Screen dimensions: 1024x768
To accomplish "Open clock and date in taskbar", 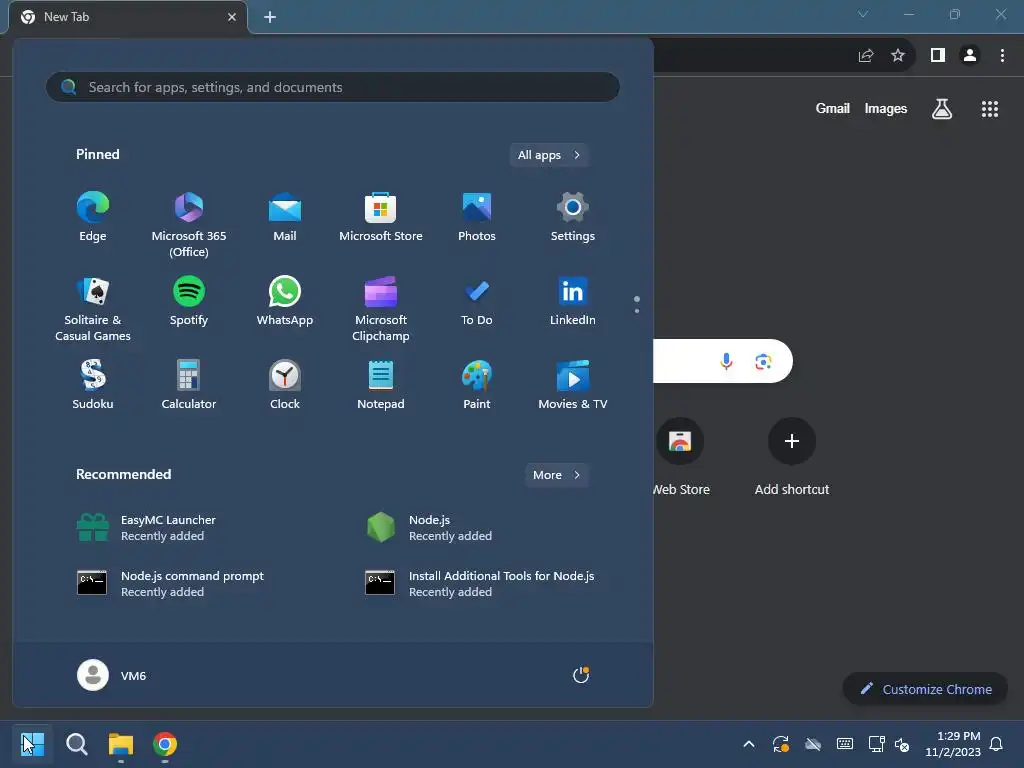I will pos(953,744).
